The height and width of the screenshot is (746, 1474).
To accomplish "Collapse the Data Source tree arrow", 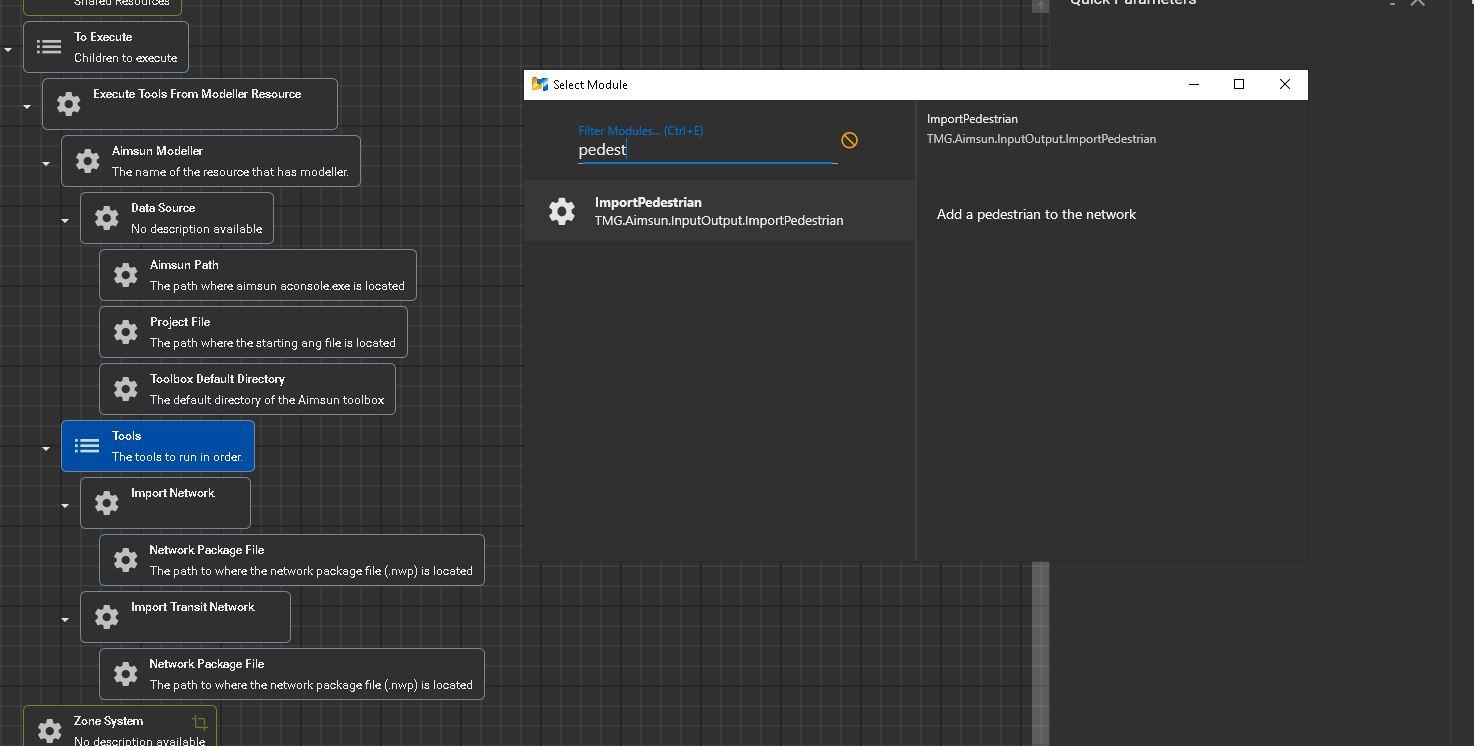I will 65,221.
